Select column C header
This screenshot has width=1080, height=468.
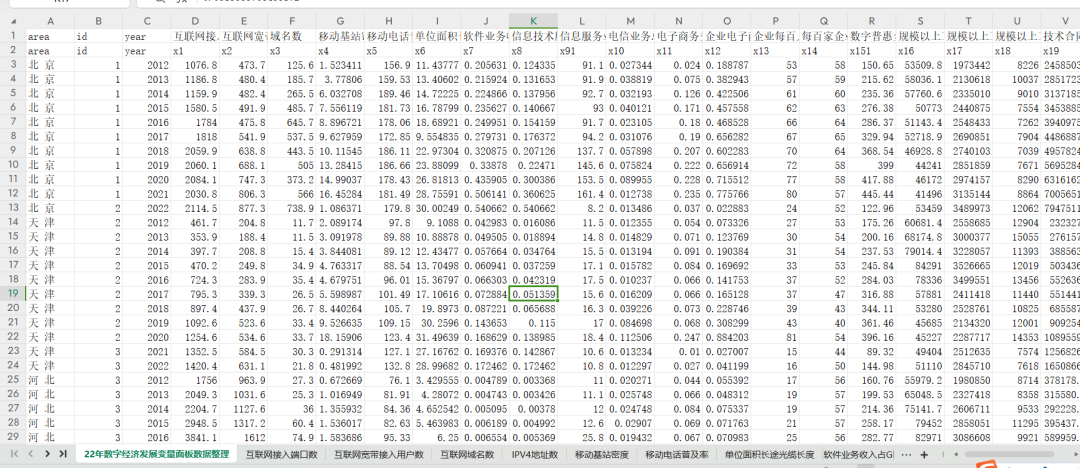(147, 21)
